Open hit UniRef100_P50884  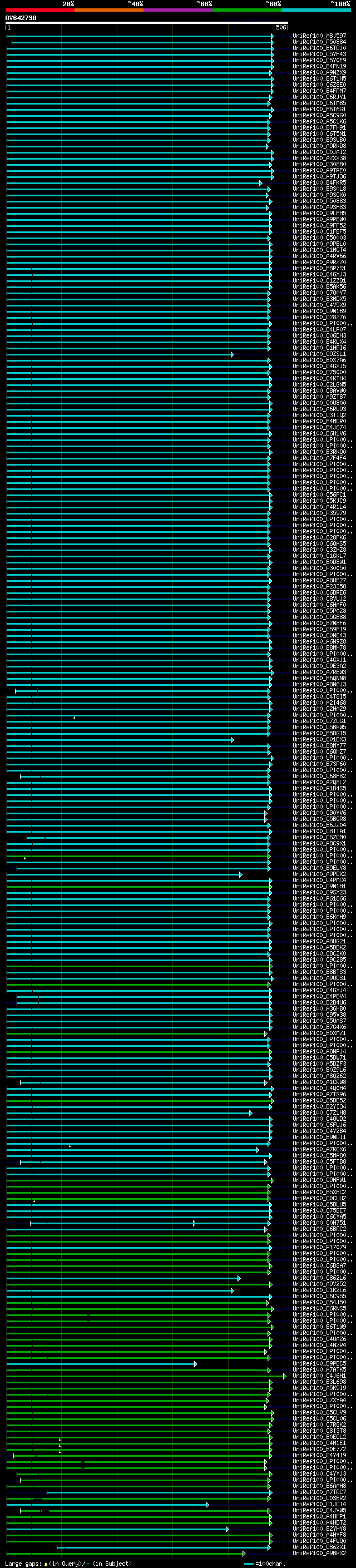[319, 42]
